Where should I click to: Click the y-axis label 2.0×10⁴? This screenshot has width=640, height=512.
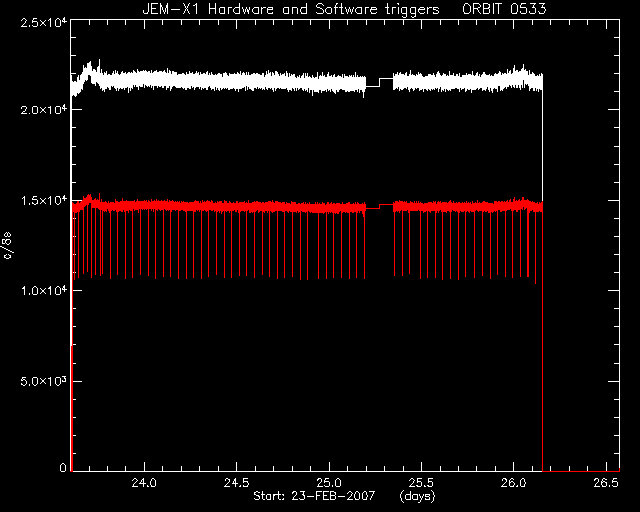pyautogui.click(x=44, y=110)
